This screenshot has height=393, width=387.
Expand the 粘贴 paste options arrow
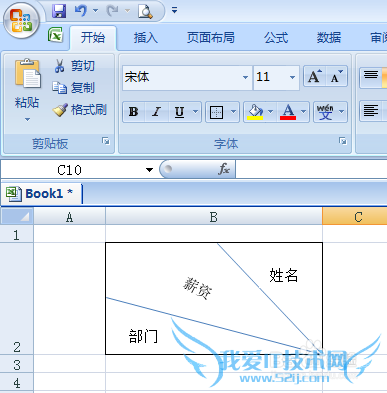pyautogui.click(x=27, y=119)
